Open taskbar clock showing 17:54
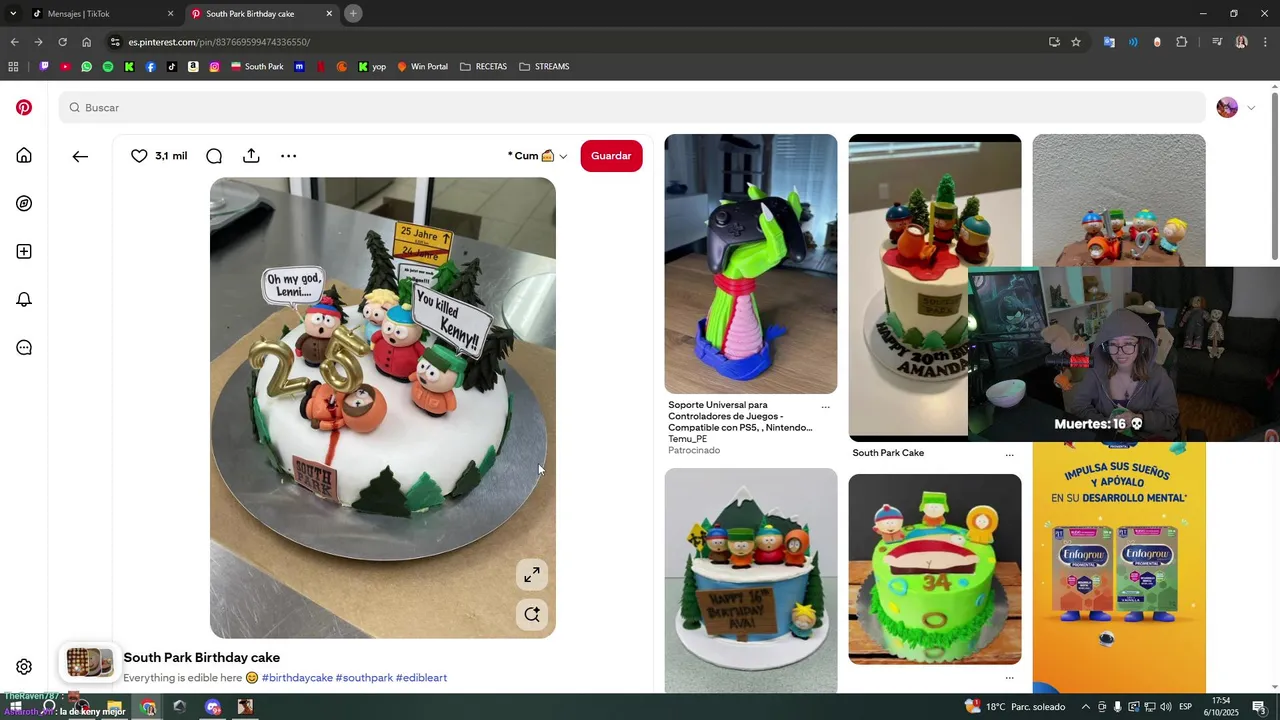Viewport: 1280px width, 720px height. coord(1221,707)
